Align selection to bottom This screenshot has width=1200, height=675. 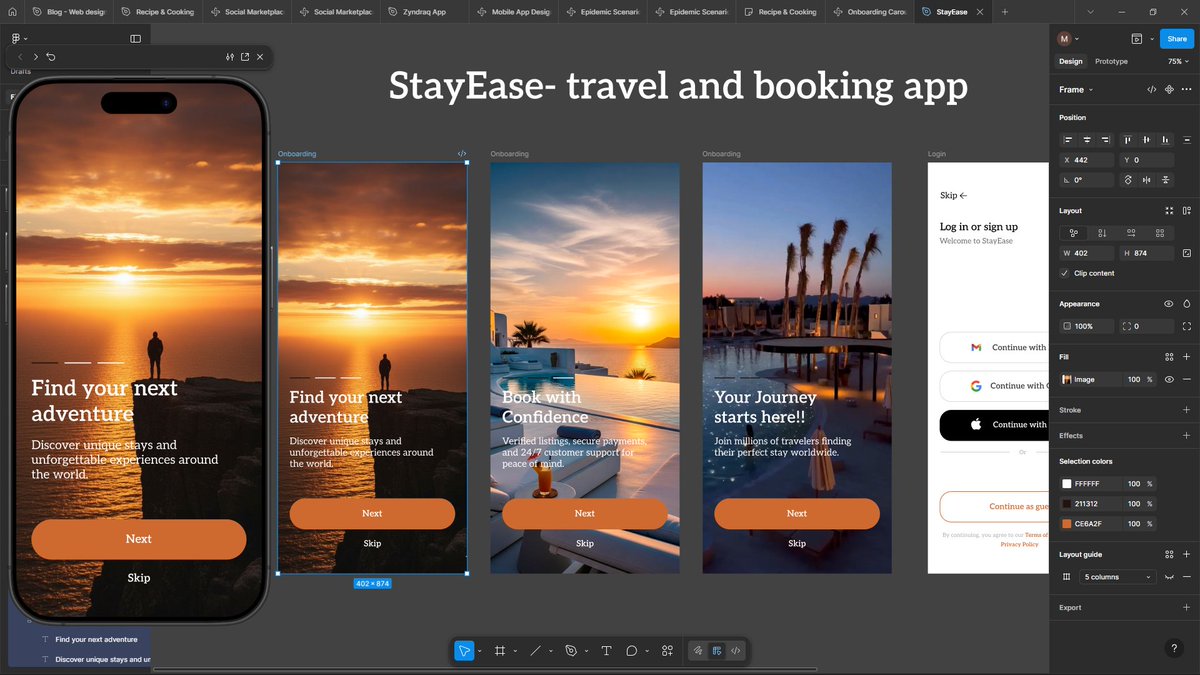1164,139
